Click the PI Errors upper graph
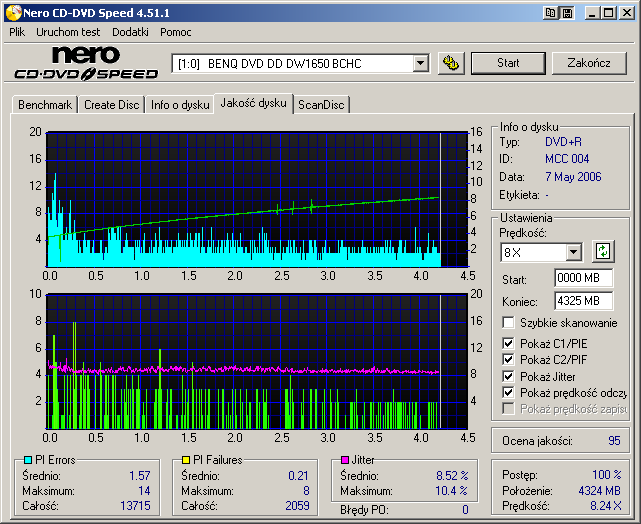 coord(257,199)
